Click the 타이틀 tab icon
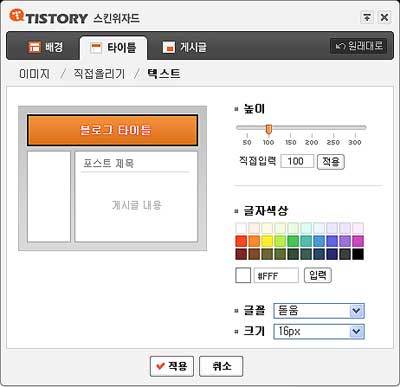Image resolution: width=400 pixels, height=387 pixels. coord(96,48)
